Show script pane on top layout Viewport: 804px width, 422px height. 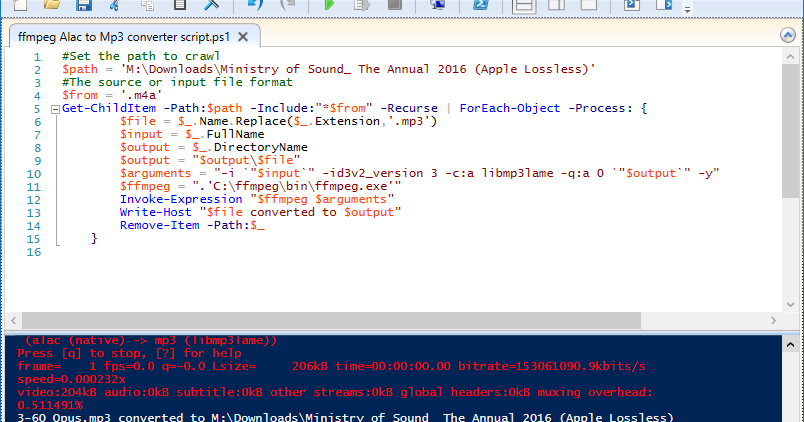(524, 5)
